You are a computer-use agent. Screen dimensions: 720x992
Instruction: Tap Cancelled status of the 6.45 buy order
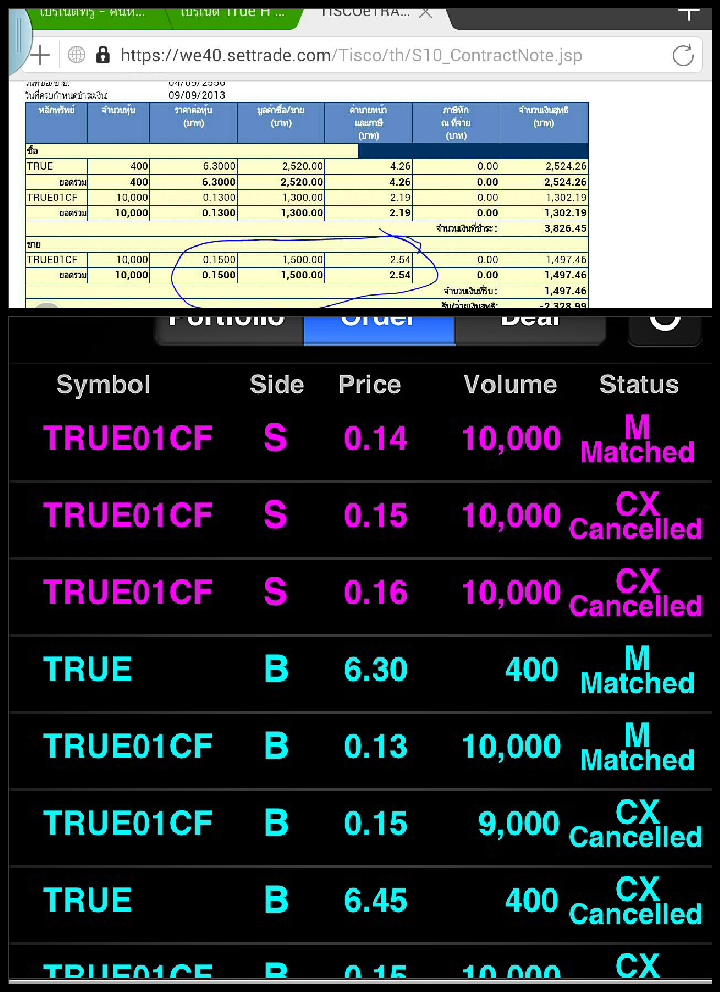(636, 903)
